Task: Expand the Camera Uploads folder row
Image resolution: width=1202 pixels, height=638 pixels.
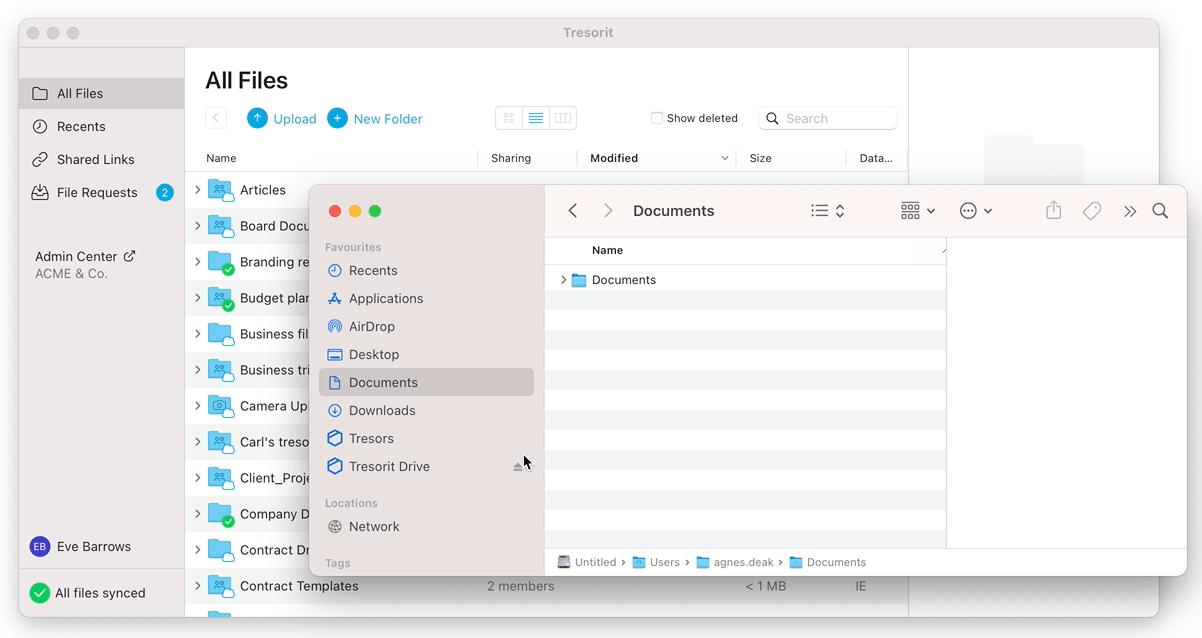Action: [198, 406]
